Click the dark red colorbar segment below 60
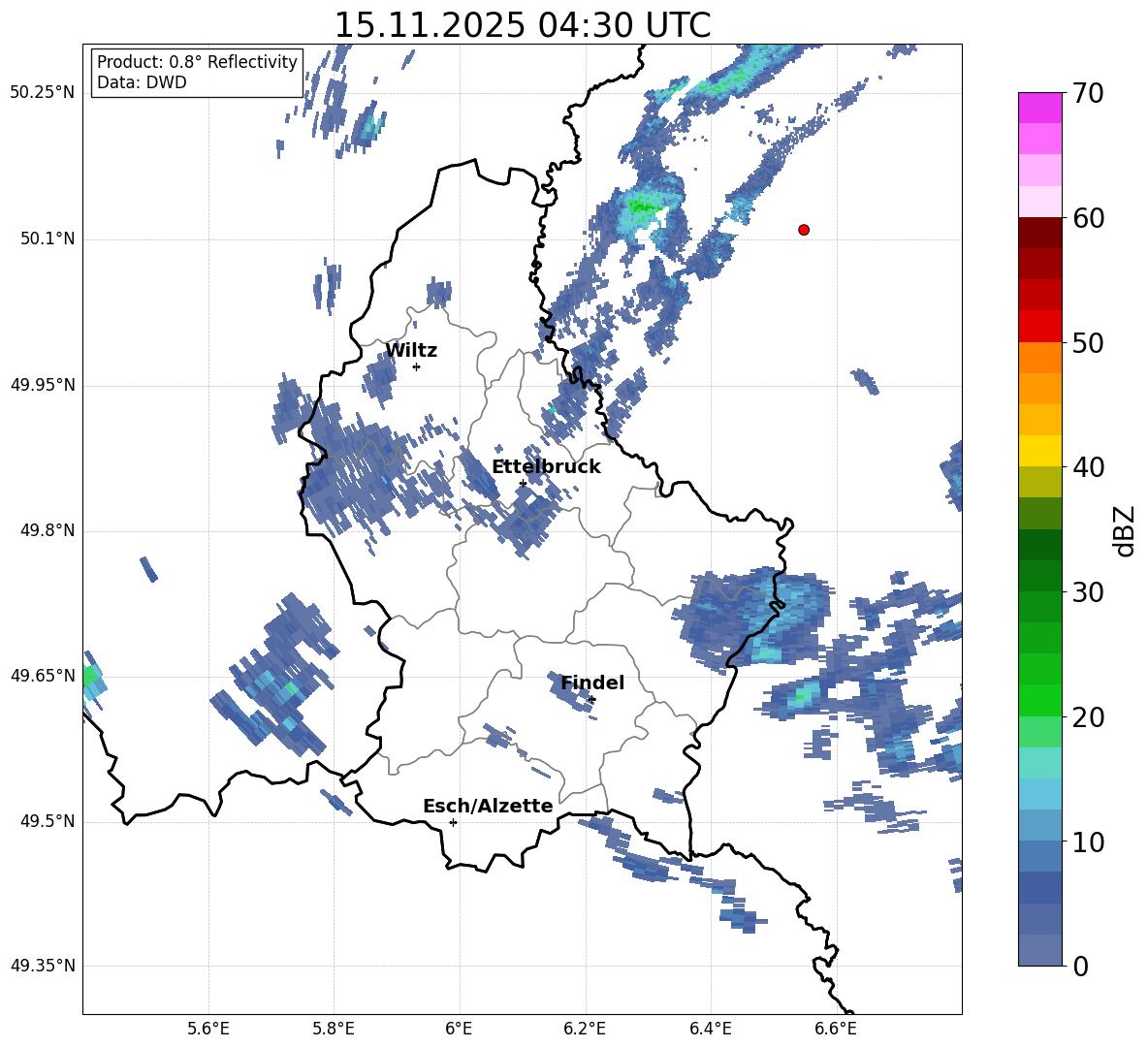The image size is (1148, 1048). pos(1040,234)
